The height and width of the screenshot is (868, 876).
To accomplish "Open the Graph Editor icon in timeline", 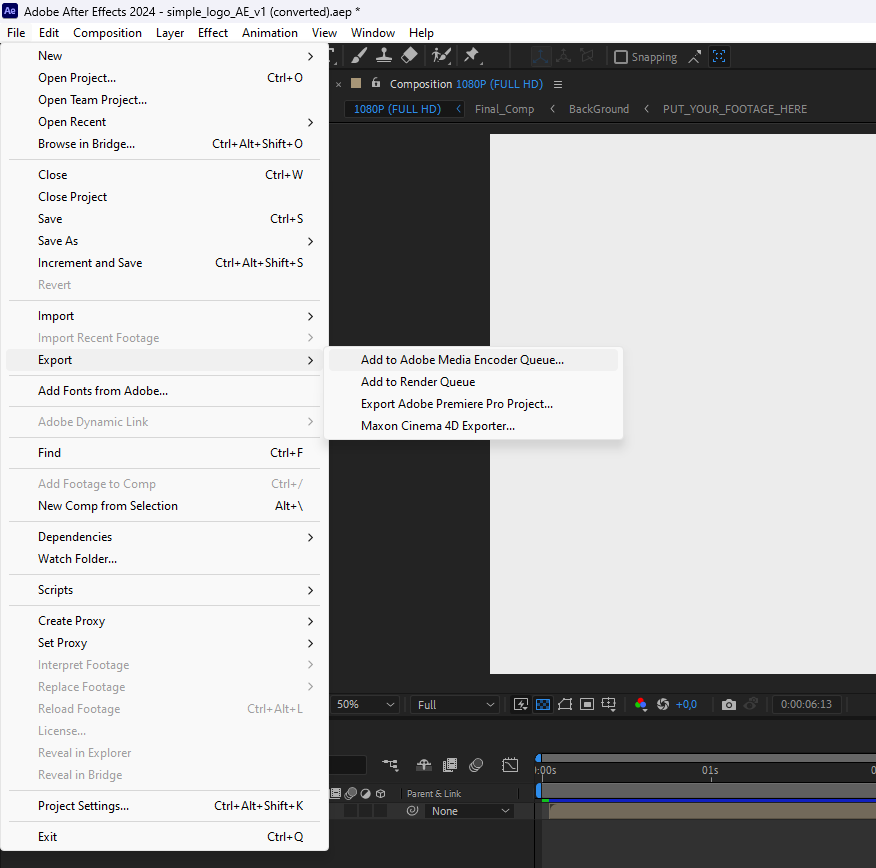I will [x=510, y=765].
